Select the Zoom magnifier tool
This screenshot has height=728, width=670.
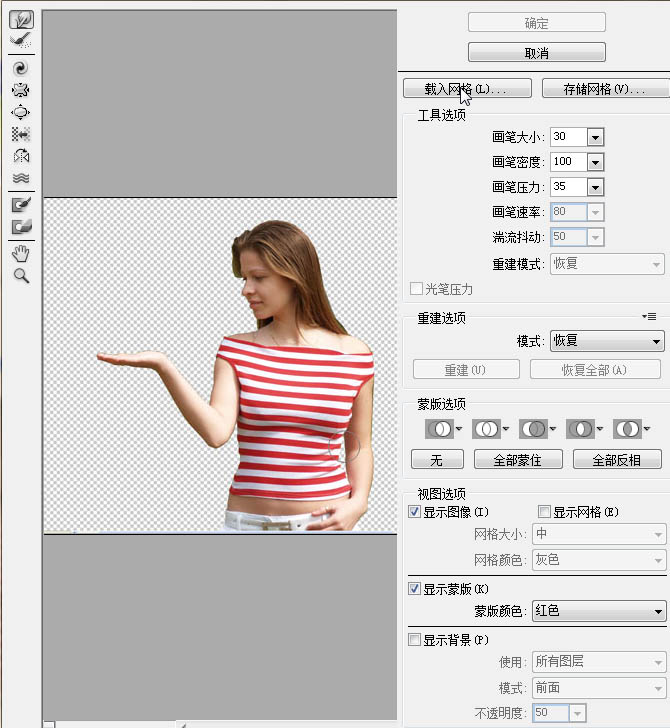point(21,276)
